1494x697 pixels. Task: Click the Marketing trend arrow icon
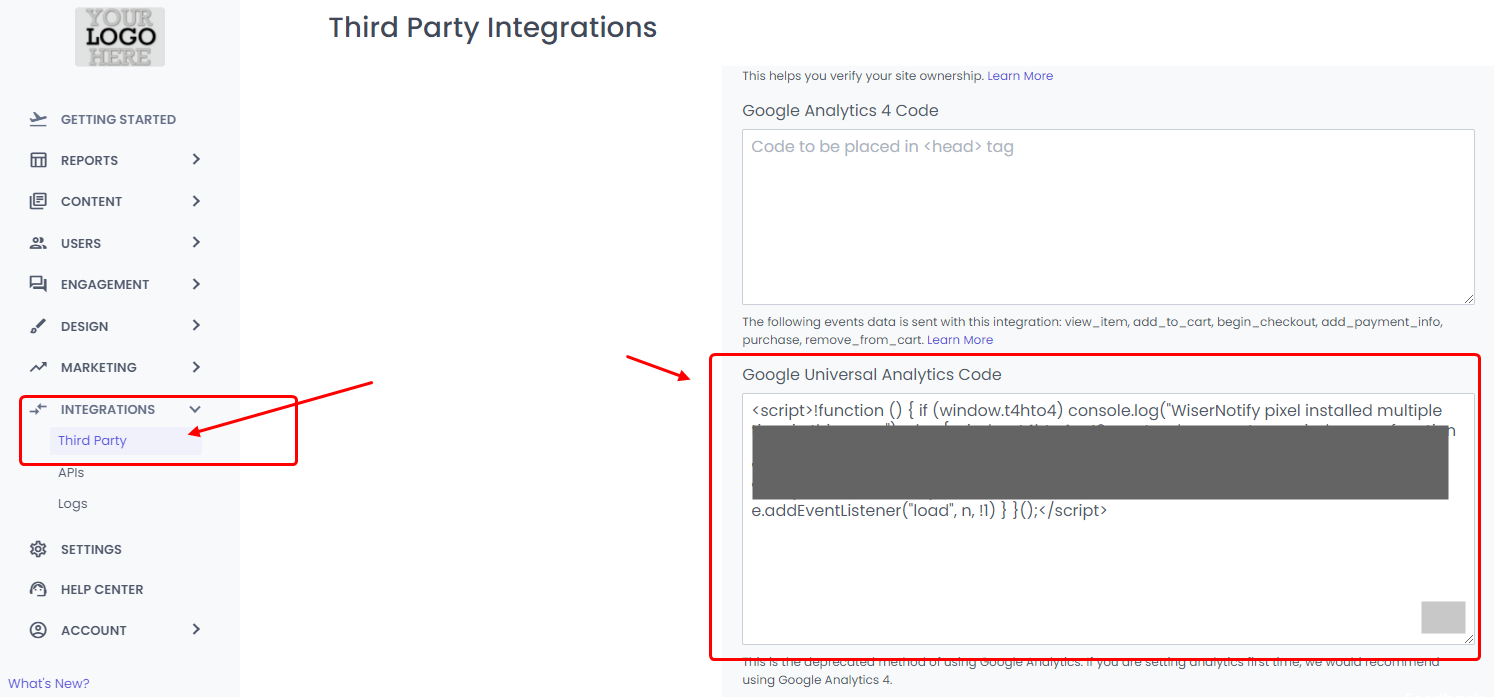click(38, 367)
